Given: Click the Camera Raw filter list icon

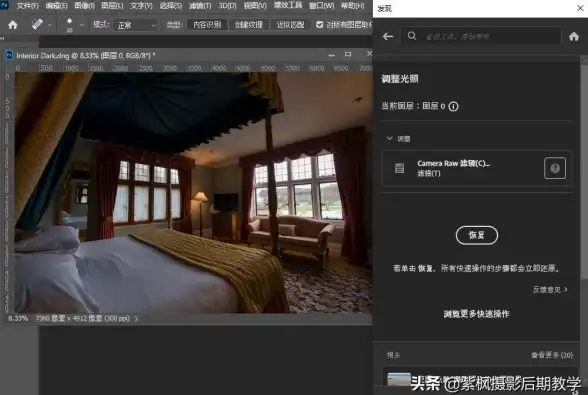Looking at the screenshot, I should pyautogui.click(x=399, y=168).
